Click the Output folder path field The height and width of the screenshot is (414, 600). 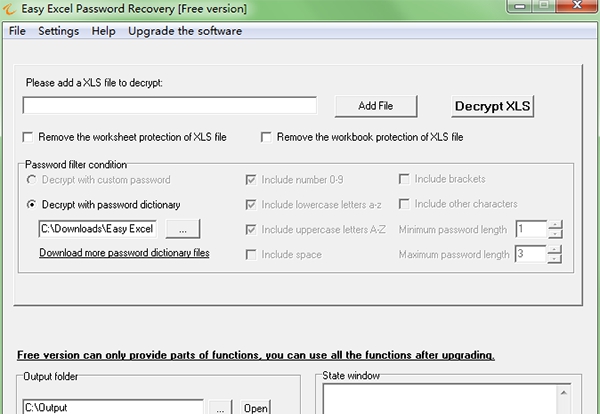(113, 407)
